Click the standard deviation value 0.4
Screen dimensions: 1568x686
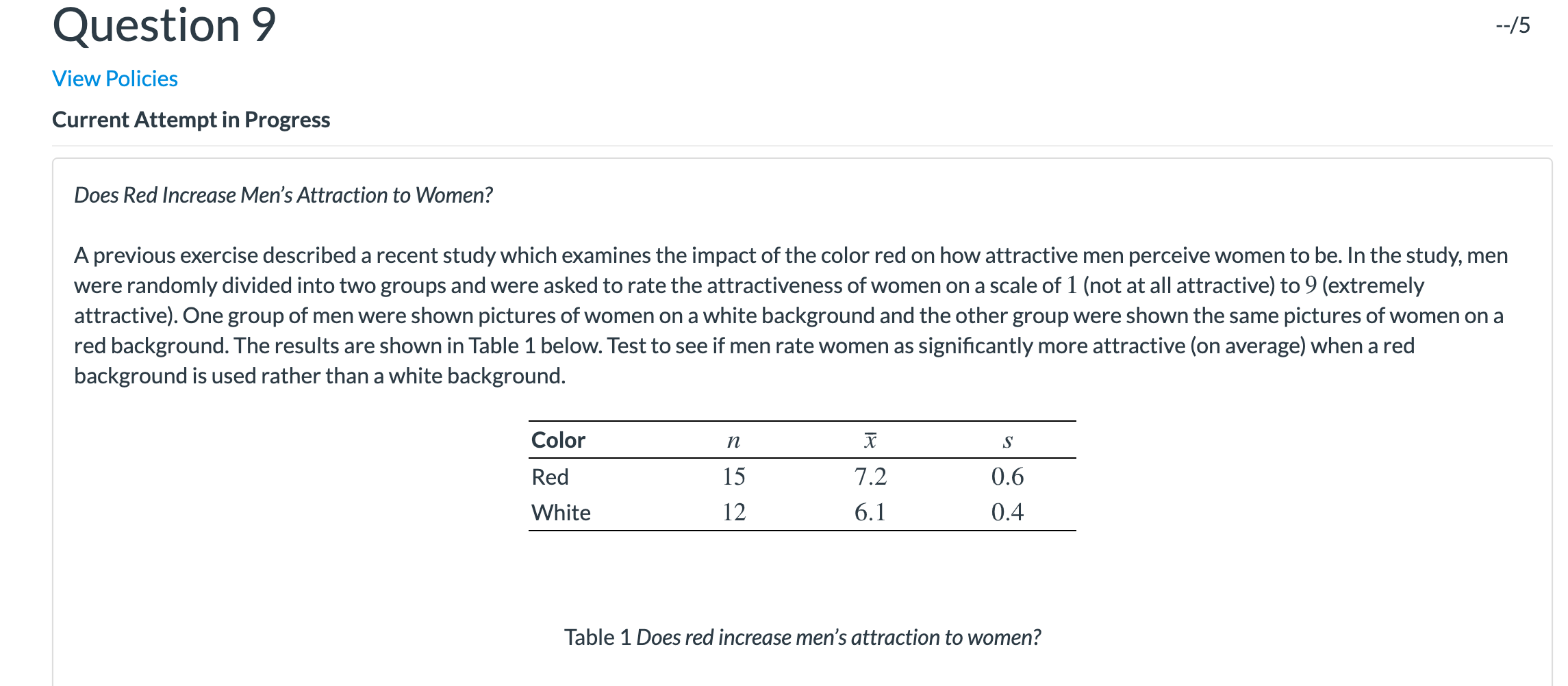(1007, 512)
